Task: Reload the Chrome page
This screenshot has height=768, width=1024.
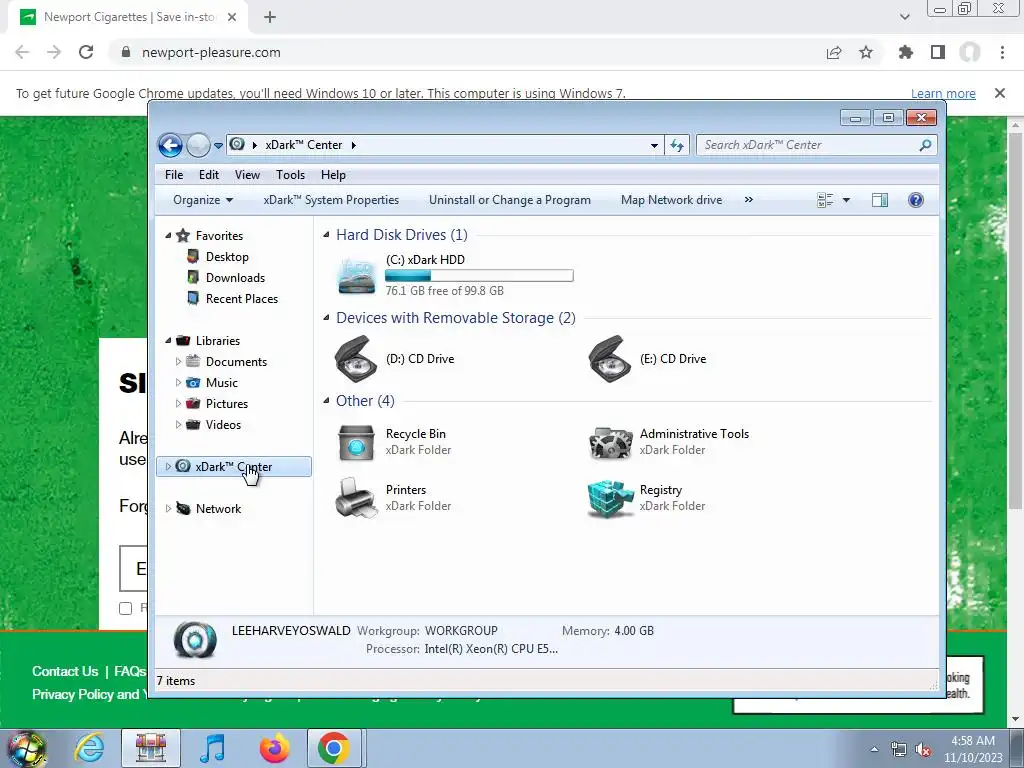Action: pos(86,52)
